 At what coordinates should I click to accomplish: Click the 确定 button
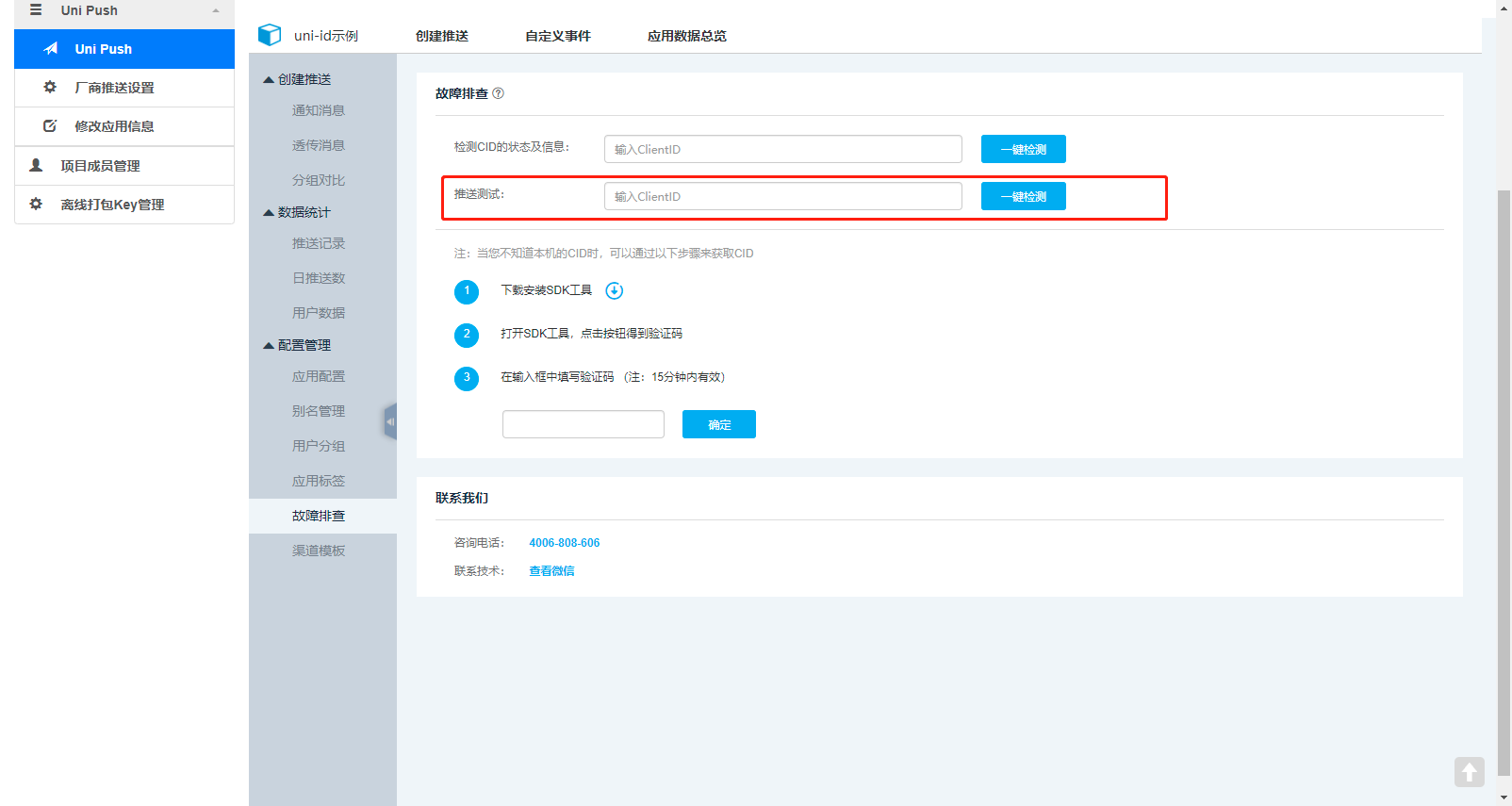click(719, 424)
